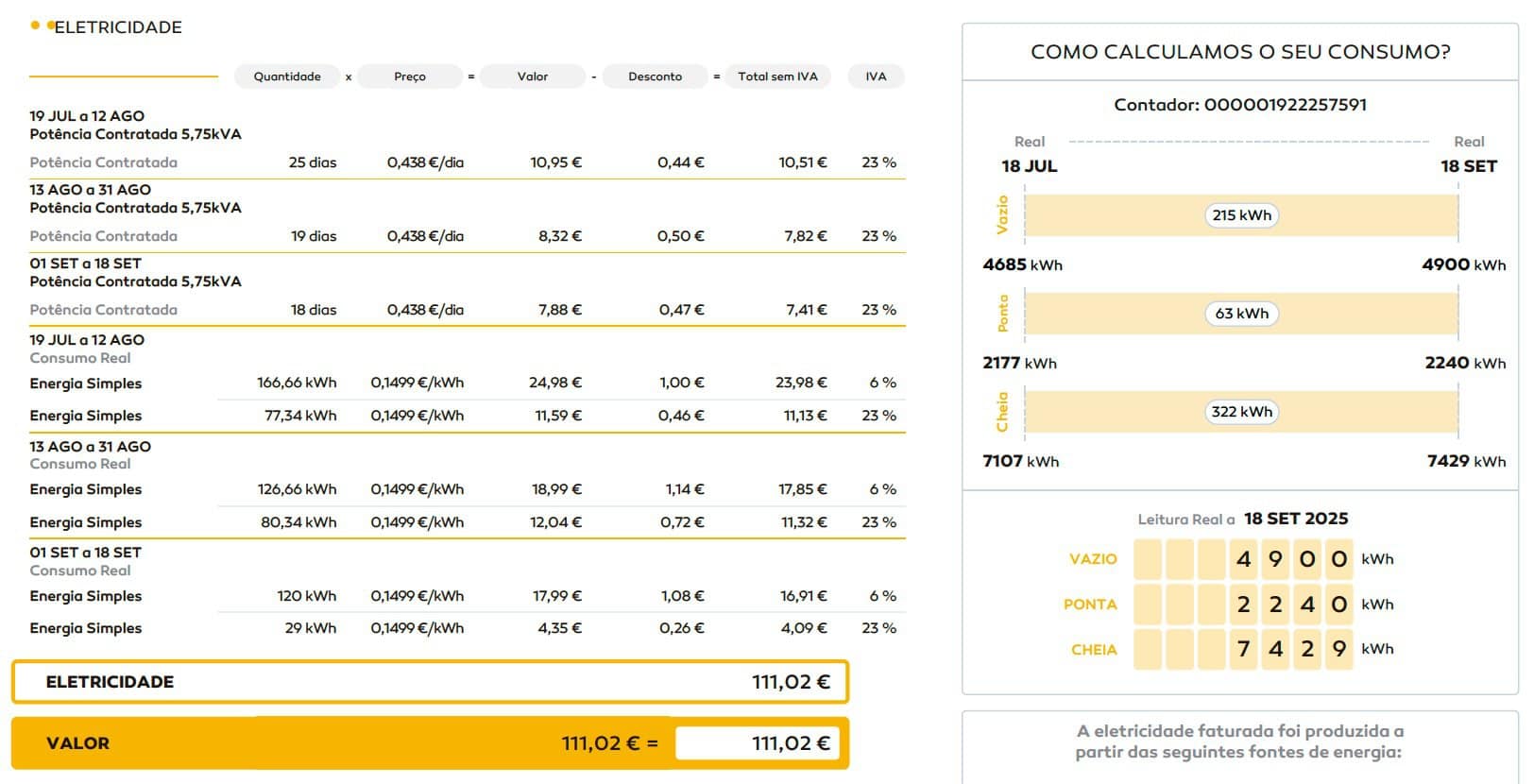Click the 322 kWh label on Cheia bar

click(x=1241, y=412)
